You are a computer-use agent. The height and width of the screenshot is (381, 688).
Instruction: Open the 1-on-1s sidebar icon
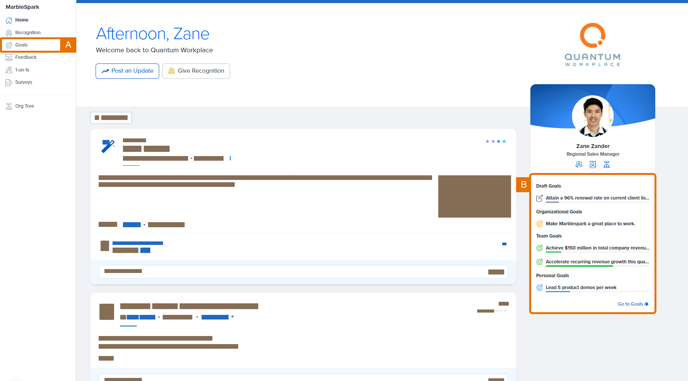coord(9,70)
